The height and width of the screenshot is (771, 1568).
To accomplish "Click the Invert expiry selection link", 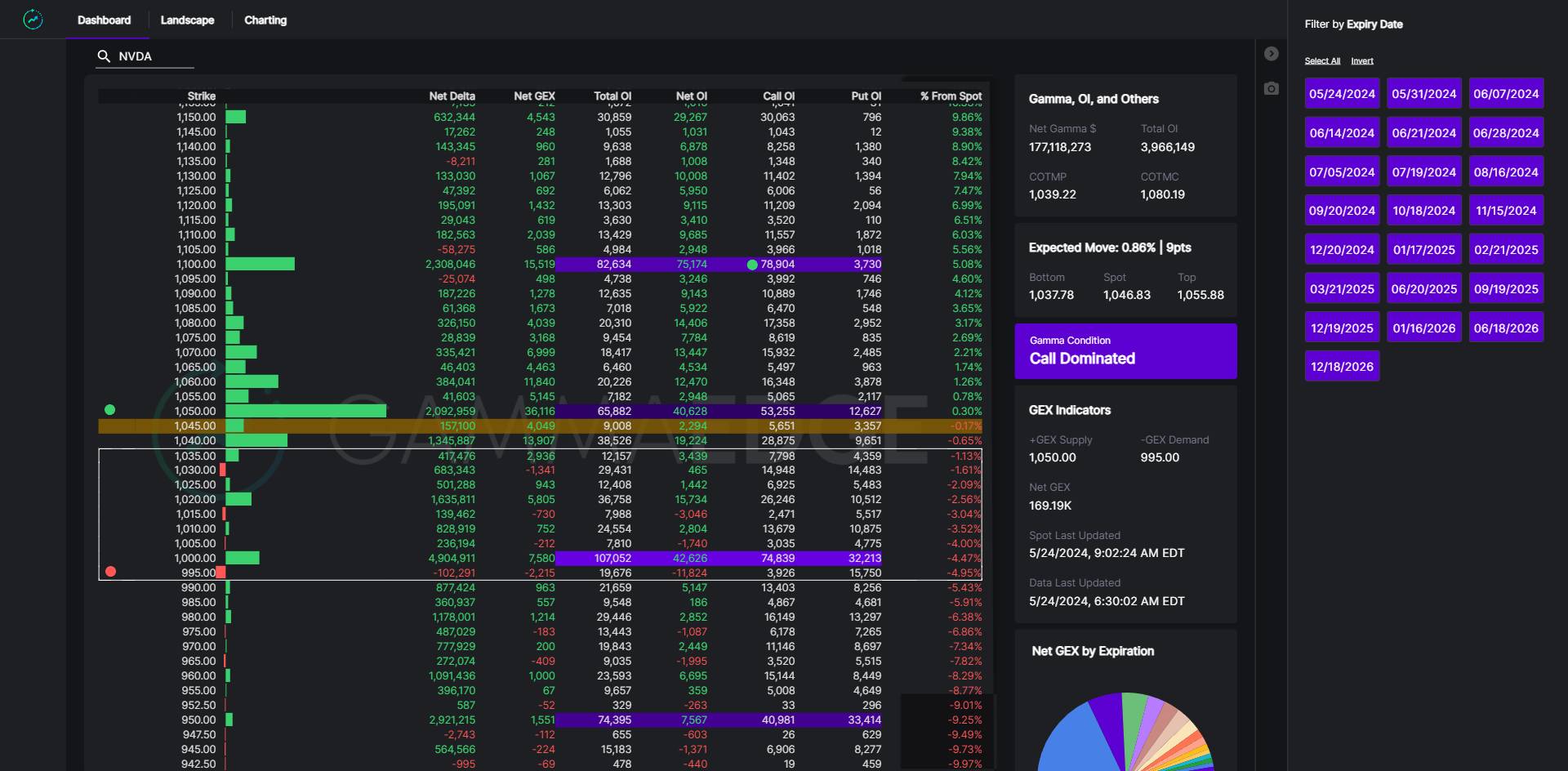I will click(x=1361, y=61).
